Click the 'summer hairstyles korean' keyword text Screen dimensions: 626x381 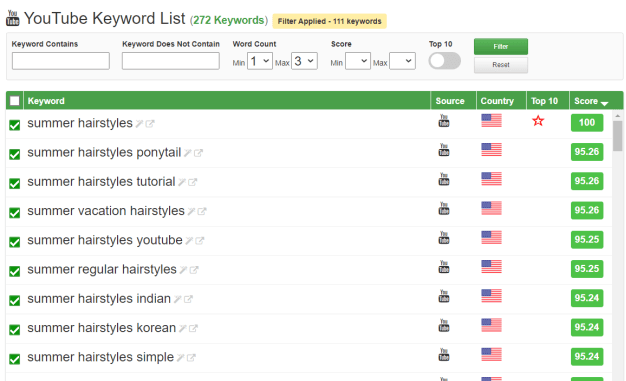click(x=101, y=328)
